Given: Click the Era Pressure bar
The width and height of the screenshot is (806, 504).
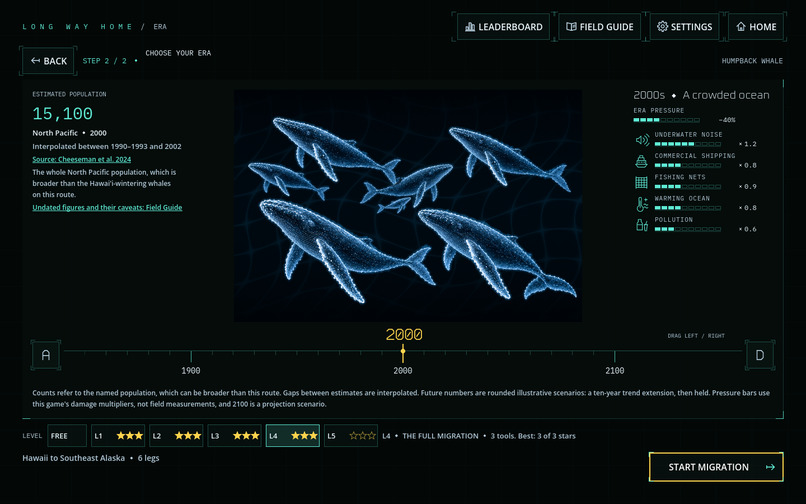Looking at the screenshot, I should tap(666, 120).
